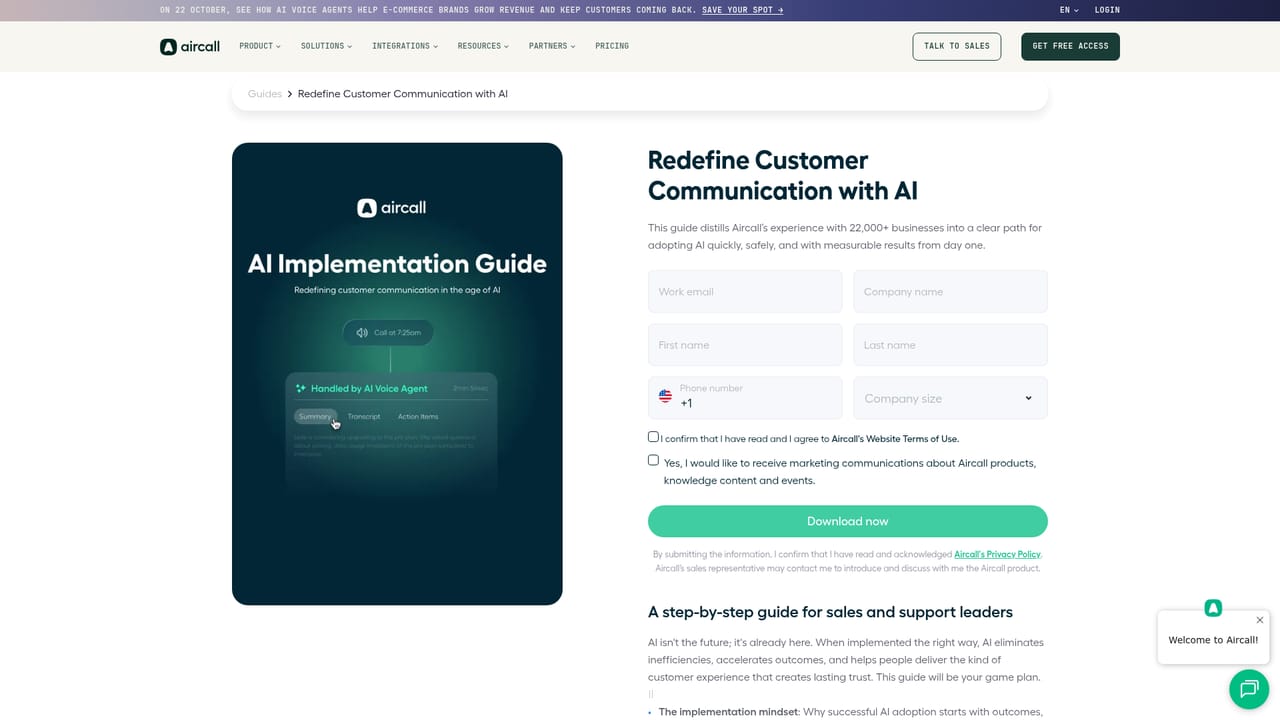Click the Transcript tab in guide preview
The width and height of the screenshot is (1280, 720).
[x=364, y=416]
